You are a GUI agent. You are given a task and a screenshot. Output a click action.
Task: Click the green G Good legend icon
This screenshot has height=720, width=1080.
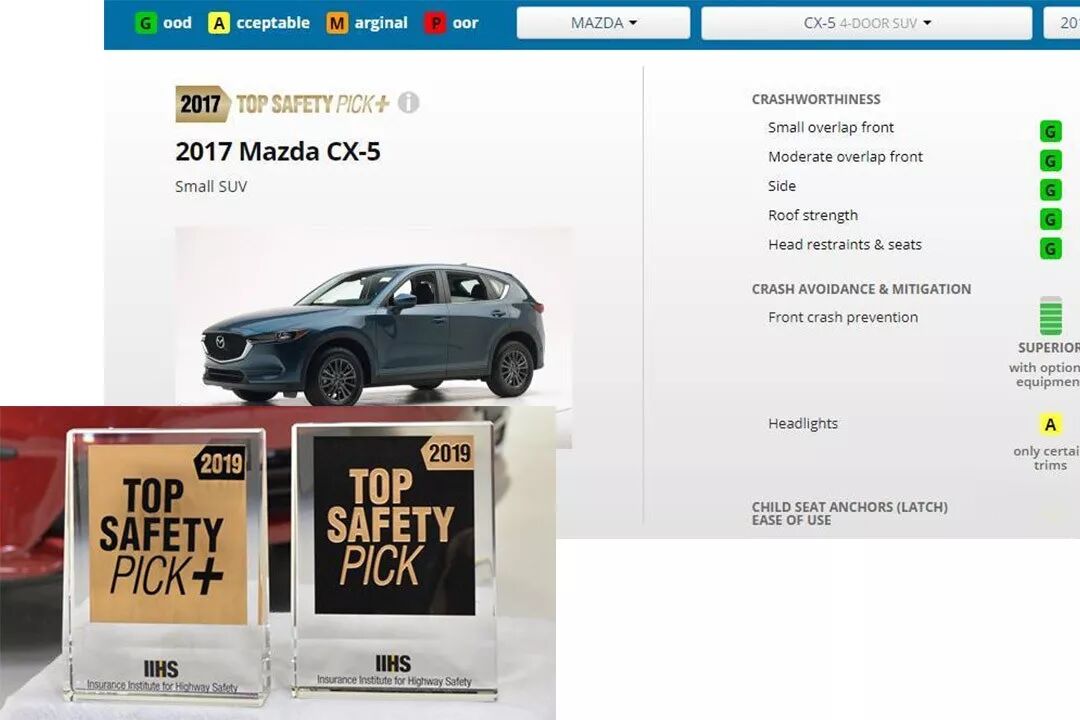[145, 23]
